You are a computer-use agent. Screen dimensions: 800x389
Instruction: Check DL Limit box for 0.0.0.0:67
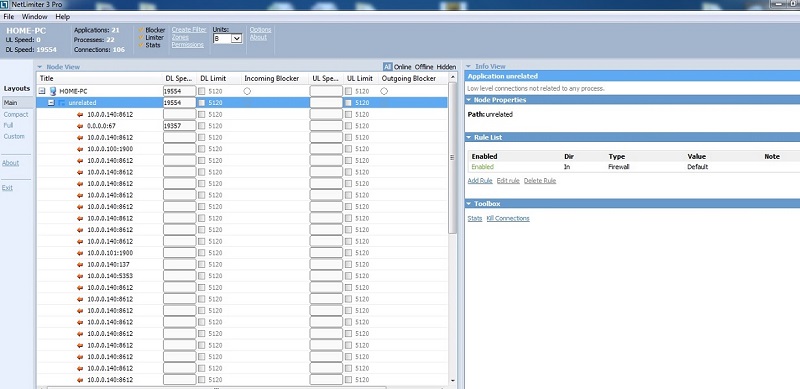[x=202, y=126]
